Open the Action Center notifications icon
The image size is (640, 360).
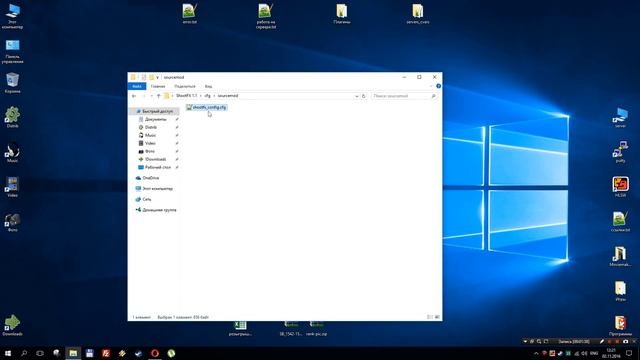tap(629, 353)
